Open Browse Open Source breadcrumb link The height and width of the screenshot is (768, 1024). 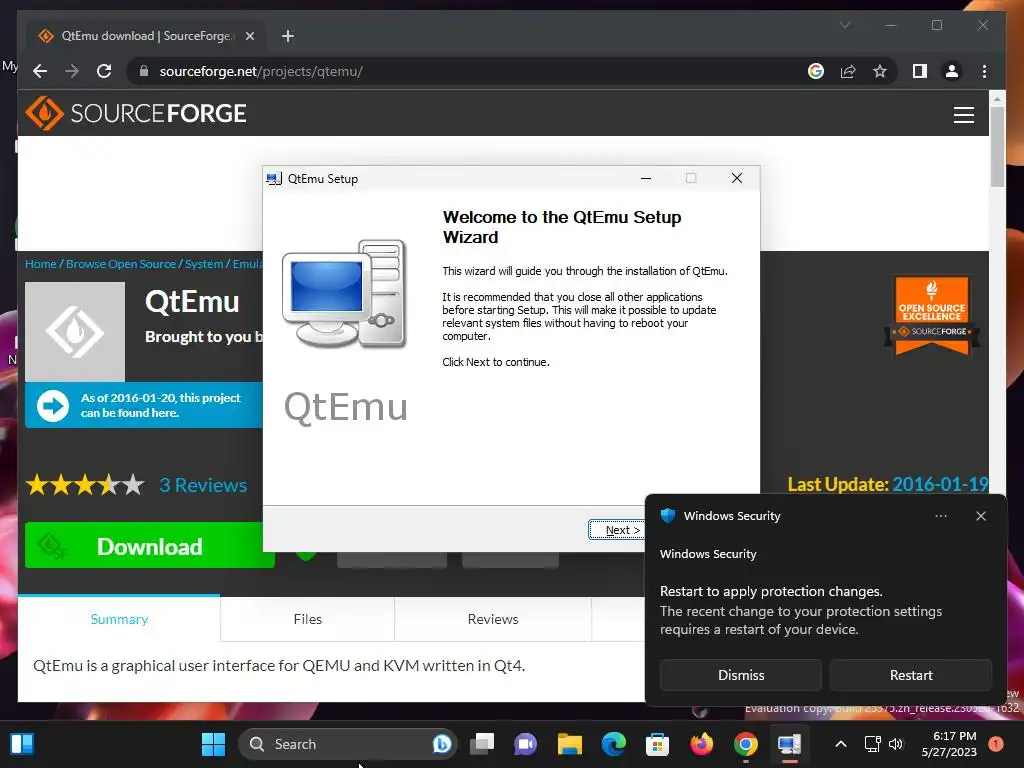click(x=121, y=264)
